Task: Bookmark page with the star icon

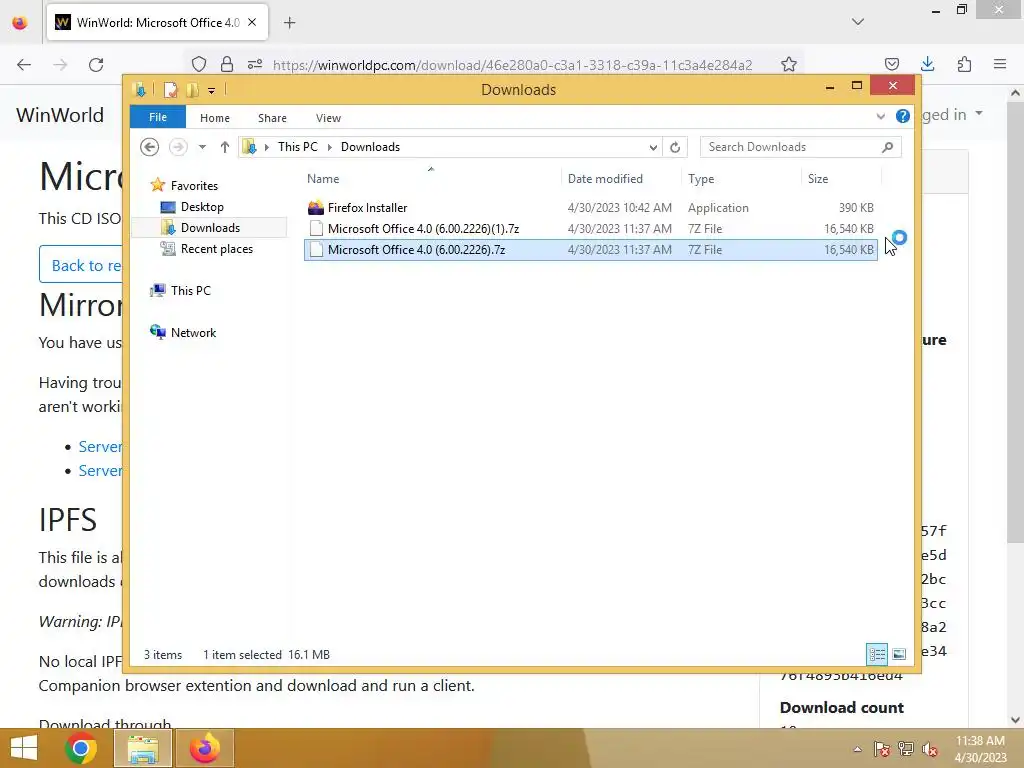Action: point(789,64)
